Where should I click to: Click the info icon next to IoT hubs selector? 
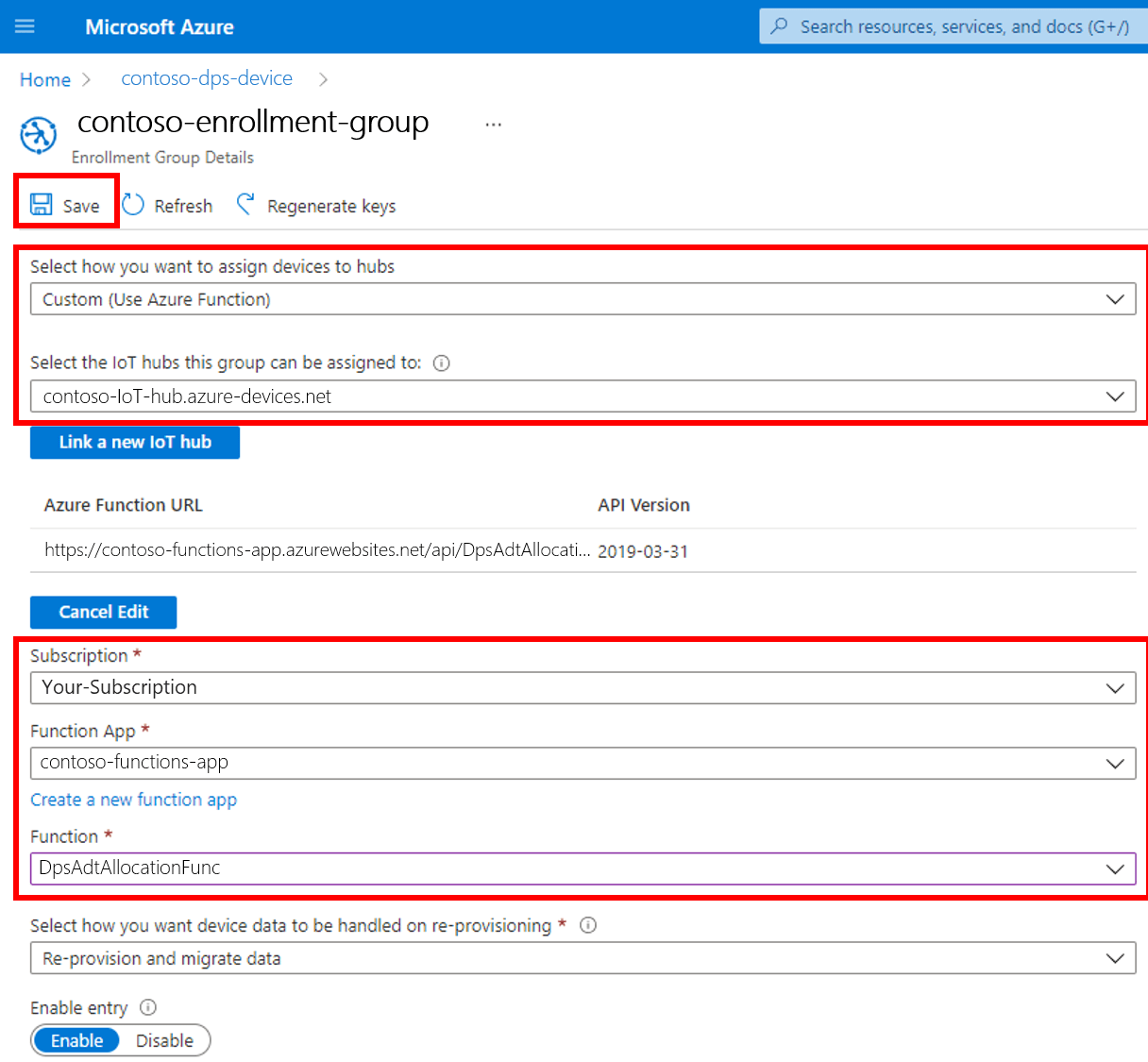pyautogui.click(x=441, y=362)
